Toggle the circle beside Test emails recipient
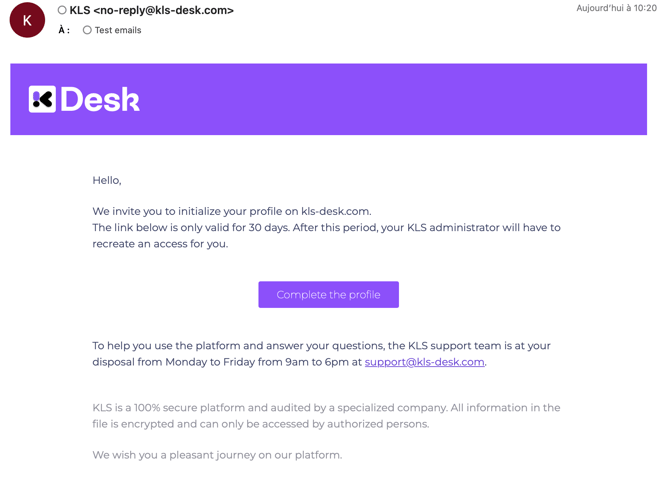This screenshot has height=477, width=670. click(x=87, y=30)
